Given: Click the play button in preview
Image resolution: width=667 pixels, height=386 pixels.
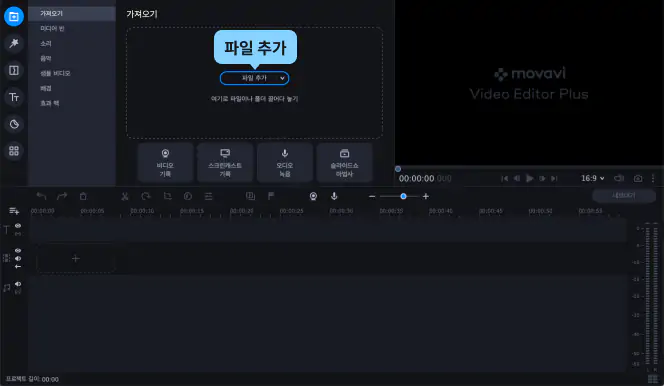Looking at the screenshot, I should pos(529,178).
